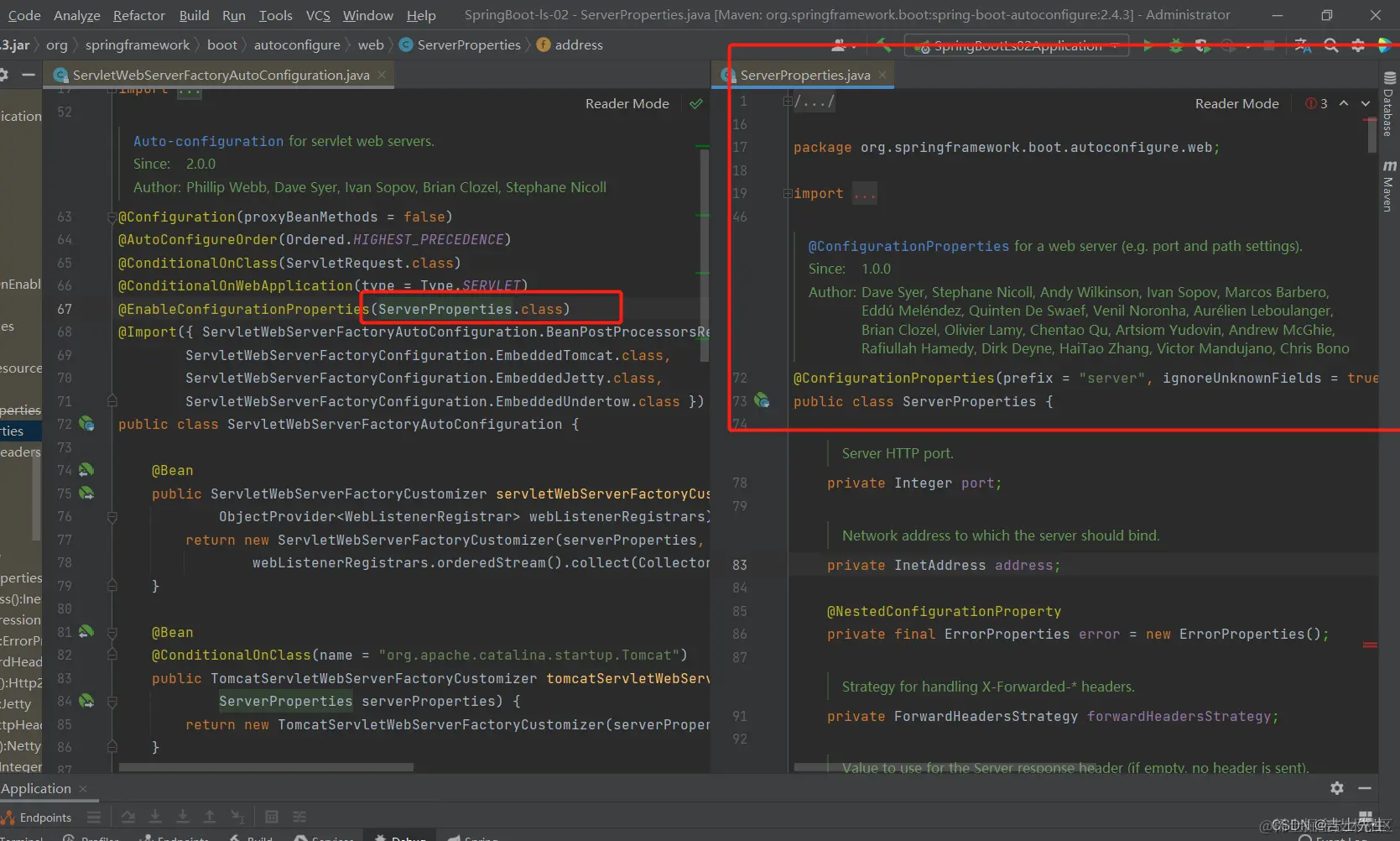Click Step Into in the debug toolbar
1400x841 pixels.
[x=155, y=817]
